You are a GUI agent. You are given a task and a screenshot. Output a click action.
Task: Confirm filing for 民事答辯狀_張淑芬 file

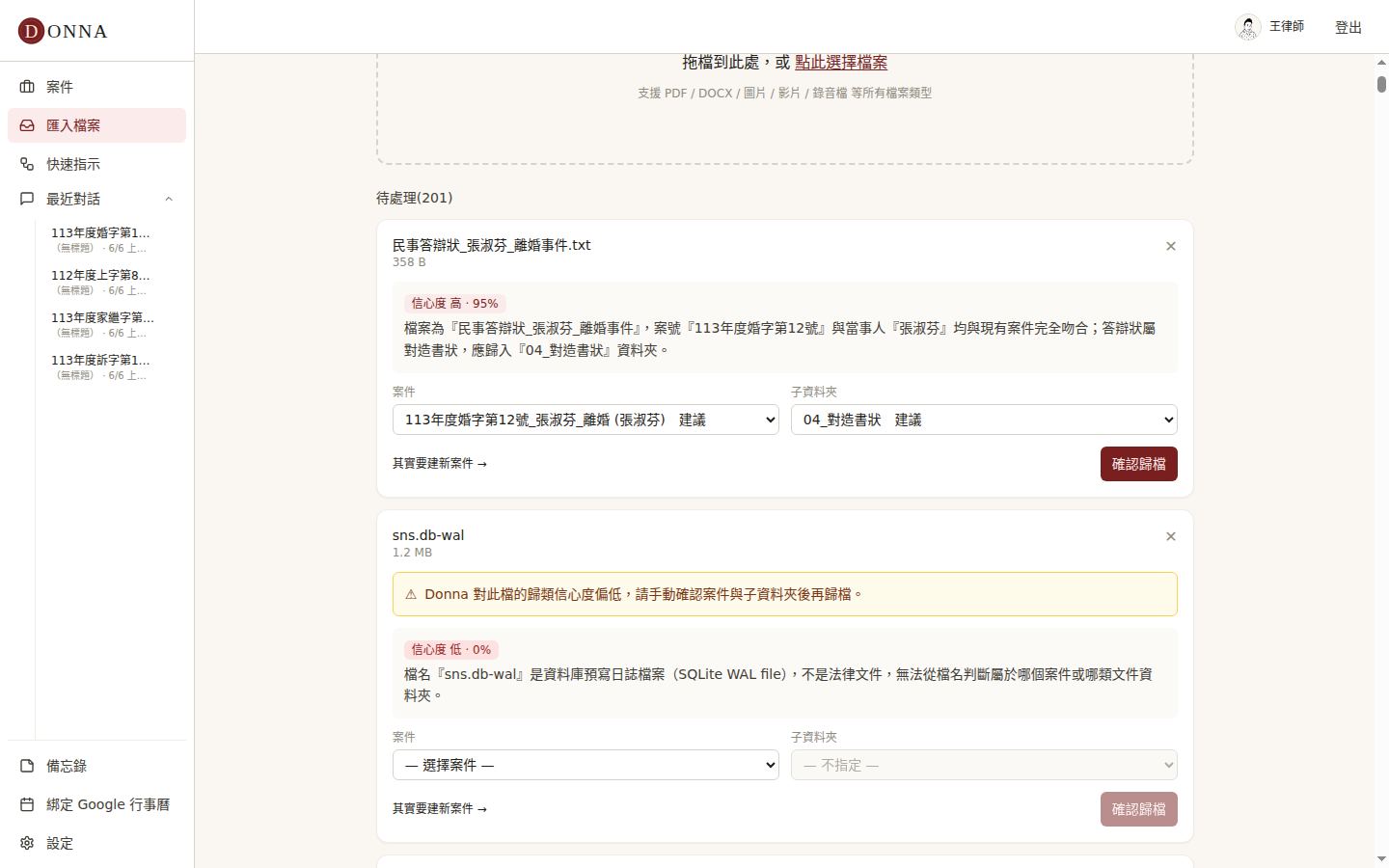(x=1138, y=464)
